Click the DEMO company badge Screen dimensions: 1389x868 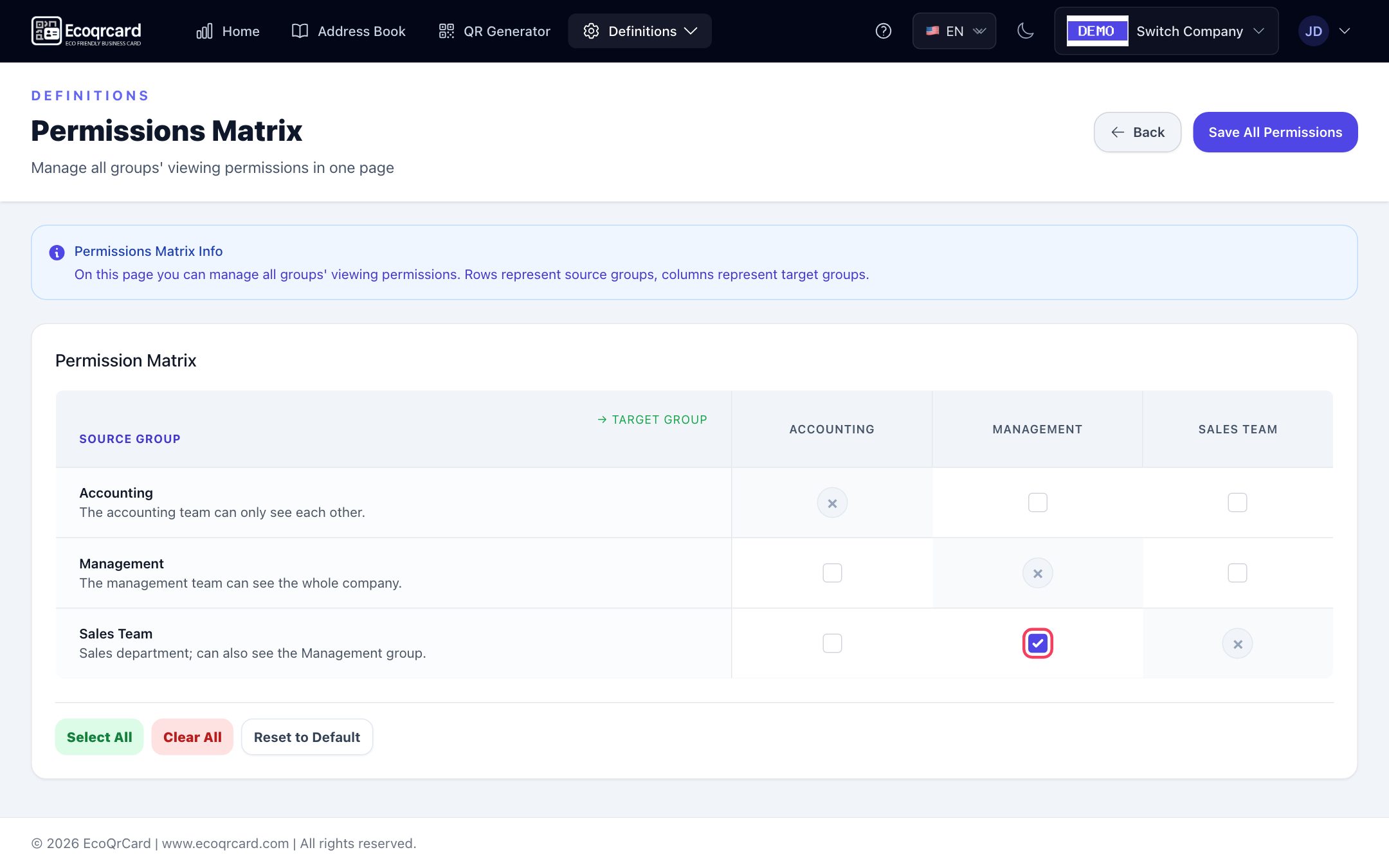tap(1097, 31)
